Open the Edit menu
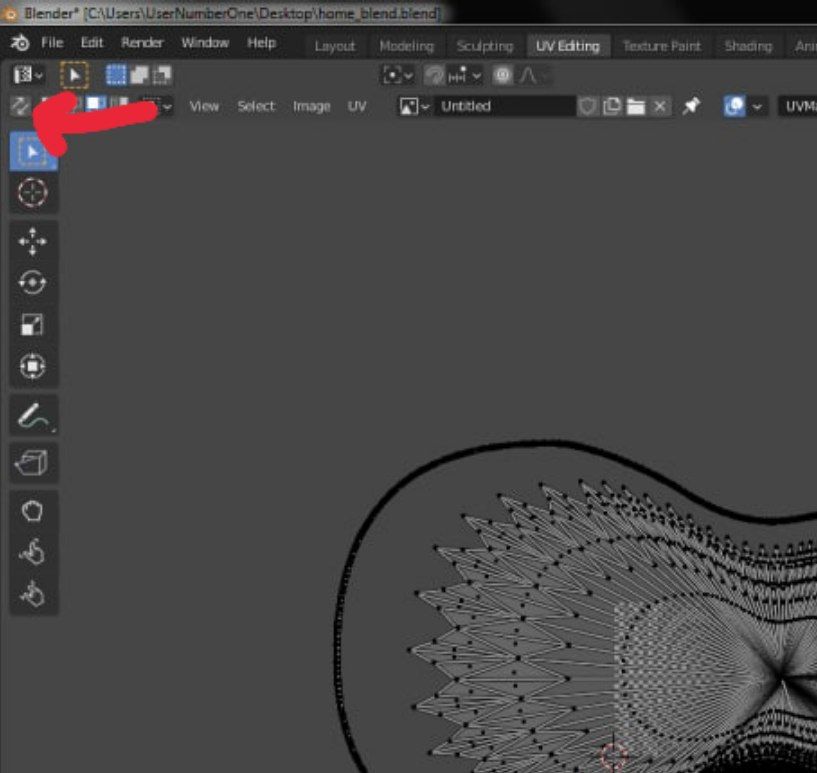 (x=92, y=43)
